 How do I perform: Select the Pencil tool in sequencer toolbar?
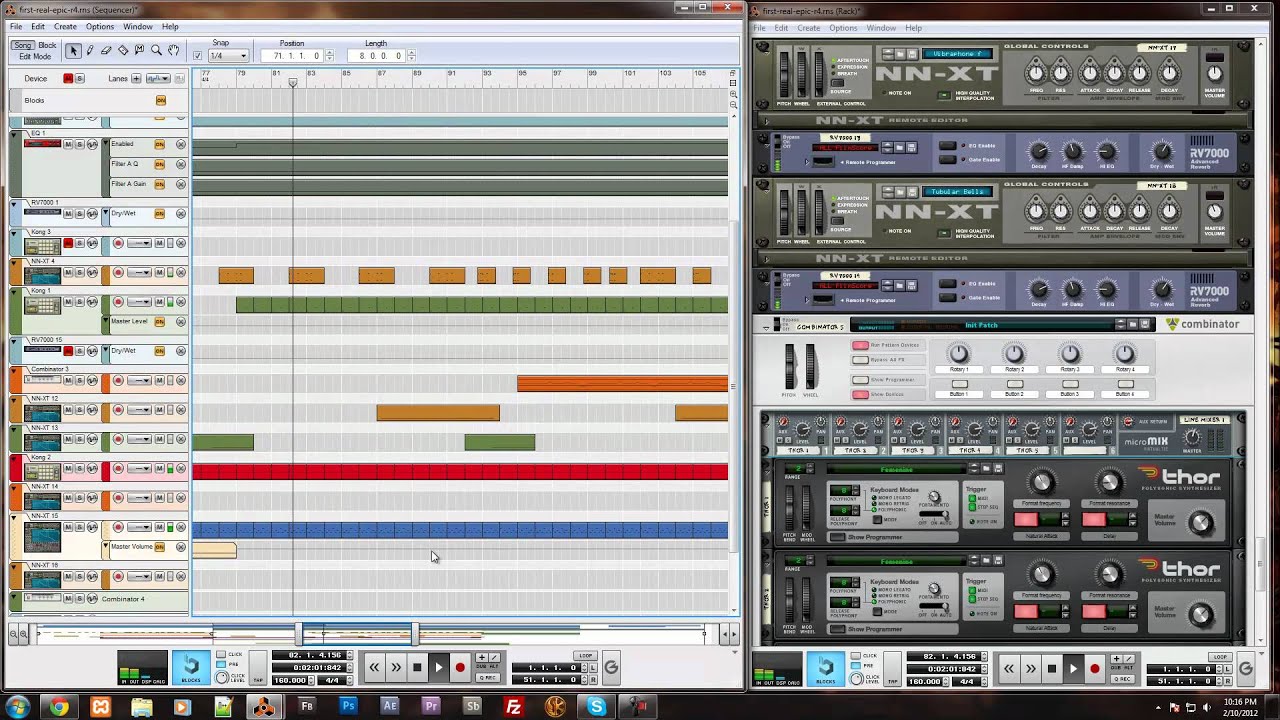pos(90,50)
